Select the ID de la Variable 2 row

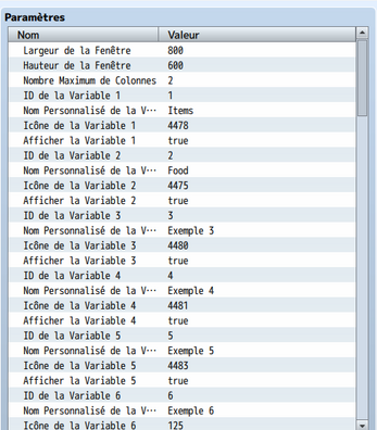point(182,155)
